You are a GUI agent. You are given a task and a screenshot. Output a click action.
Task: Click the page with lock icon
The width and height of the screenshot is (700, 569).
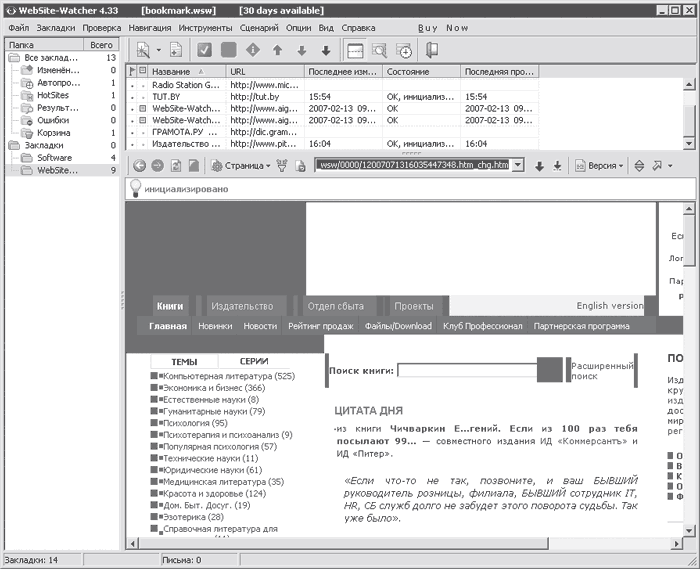coord(301,166)
